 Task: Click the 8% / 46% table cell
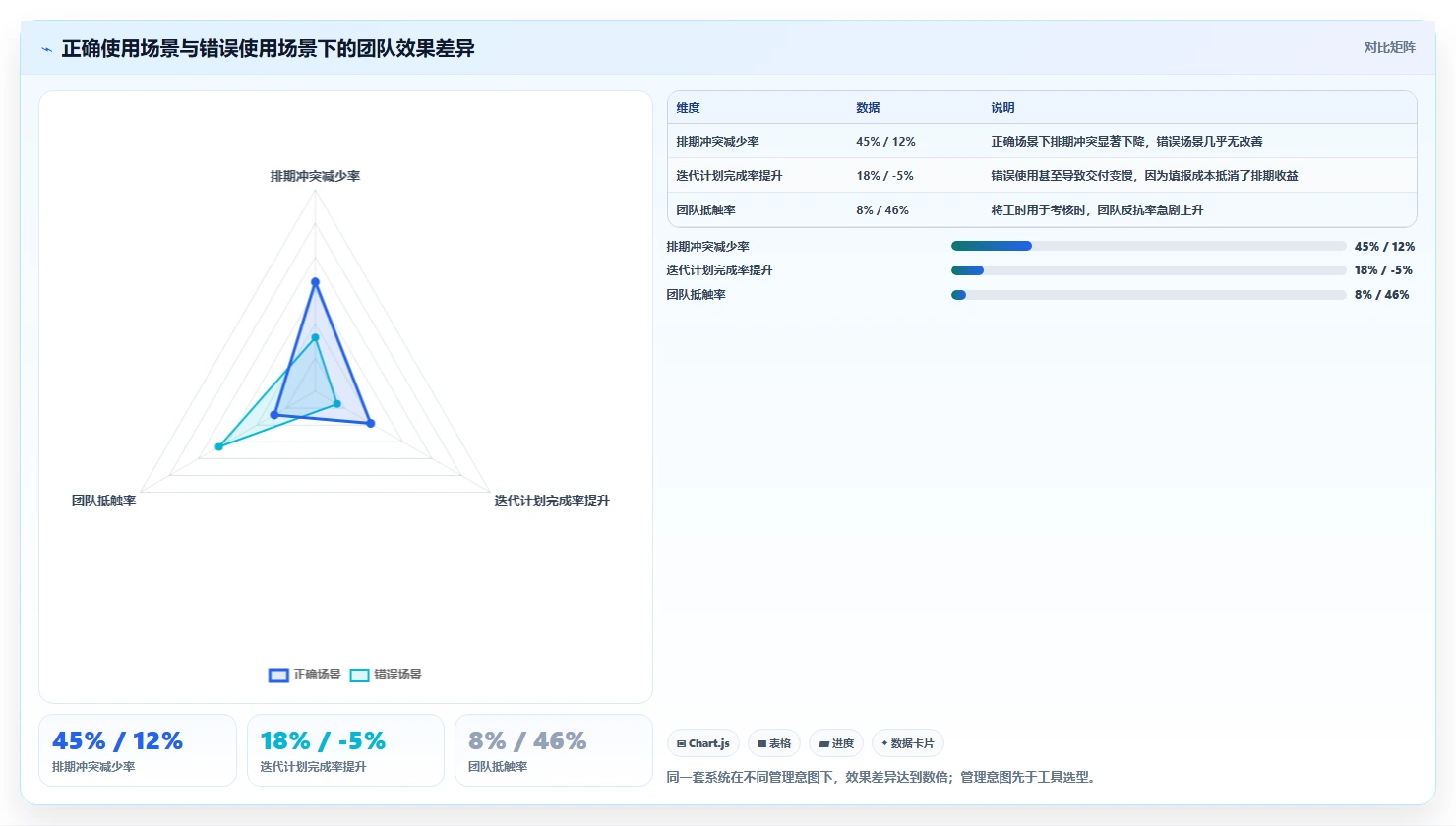882,210
